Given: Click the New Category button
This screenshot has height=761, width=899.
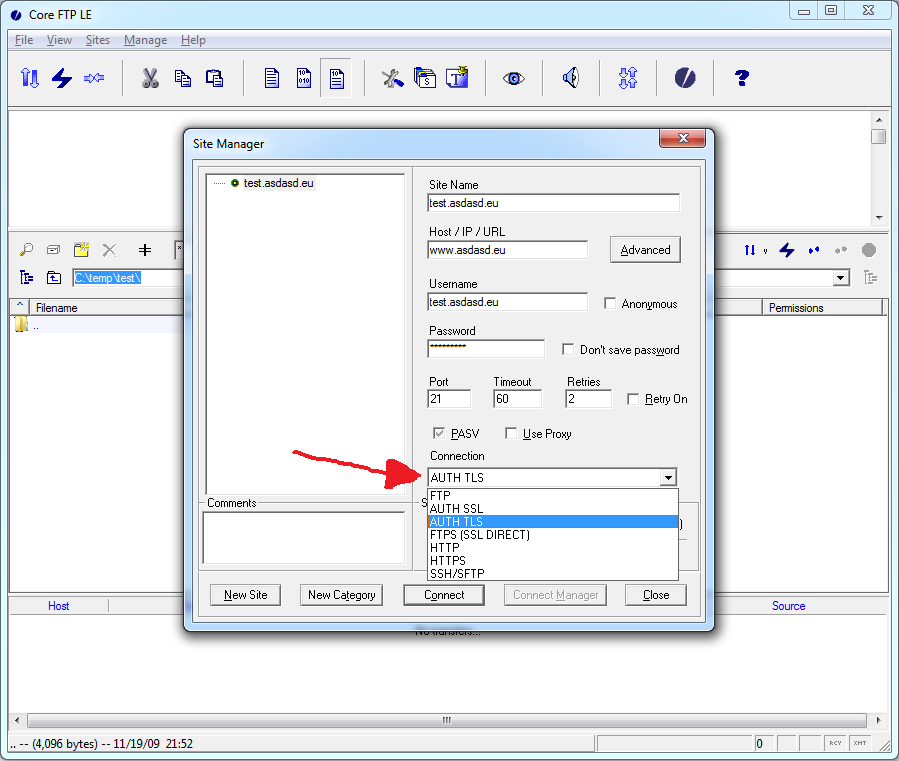Looking at the screenshot, I should (341, 595).
